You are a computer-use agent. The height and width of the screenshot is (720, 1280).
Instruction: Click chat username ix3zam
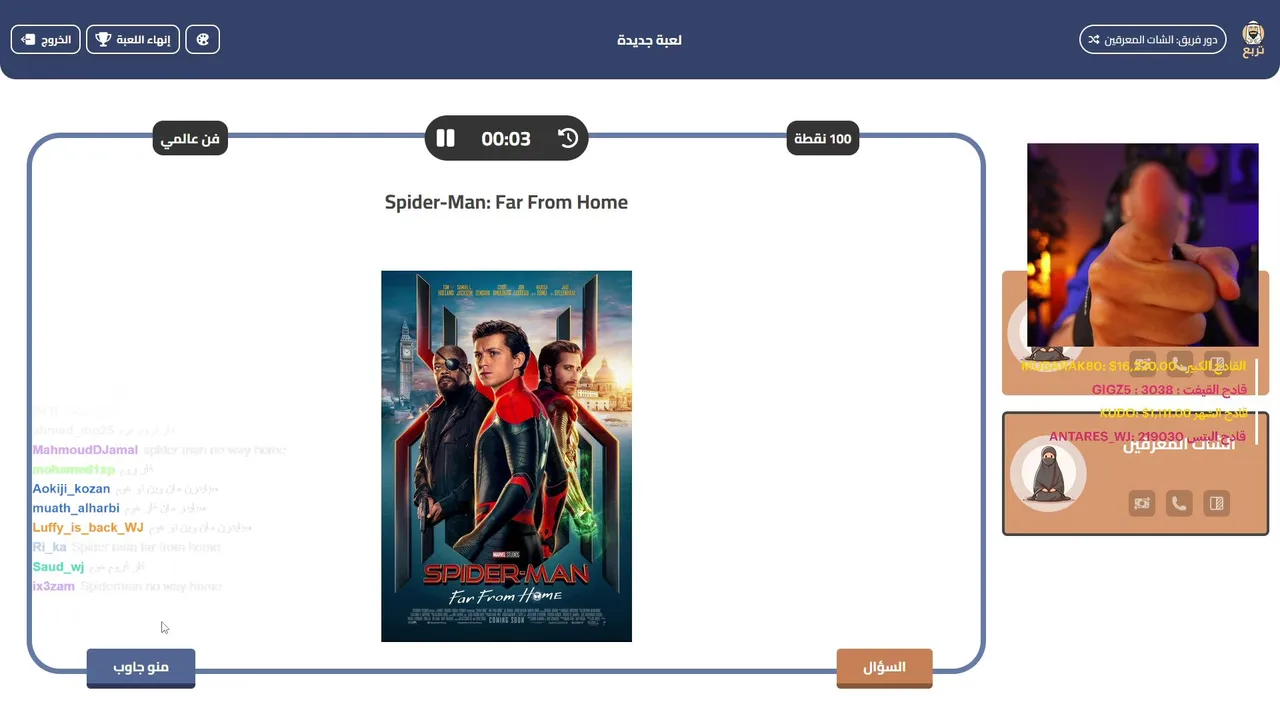tap(53, 586)
